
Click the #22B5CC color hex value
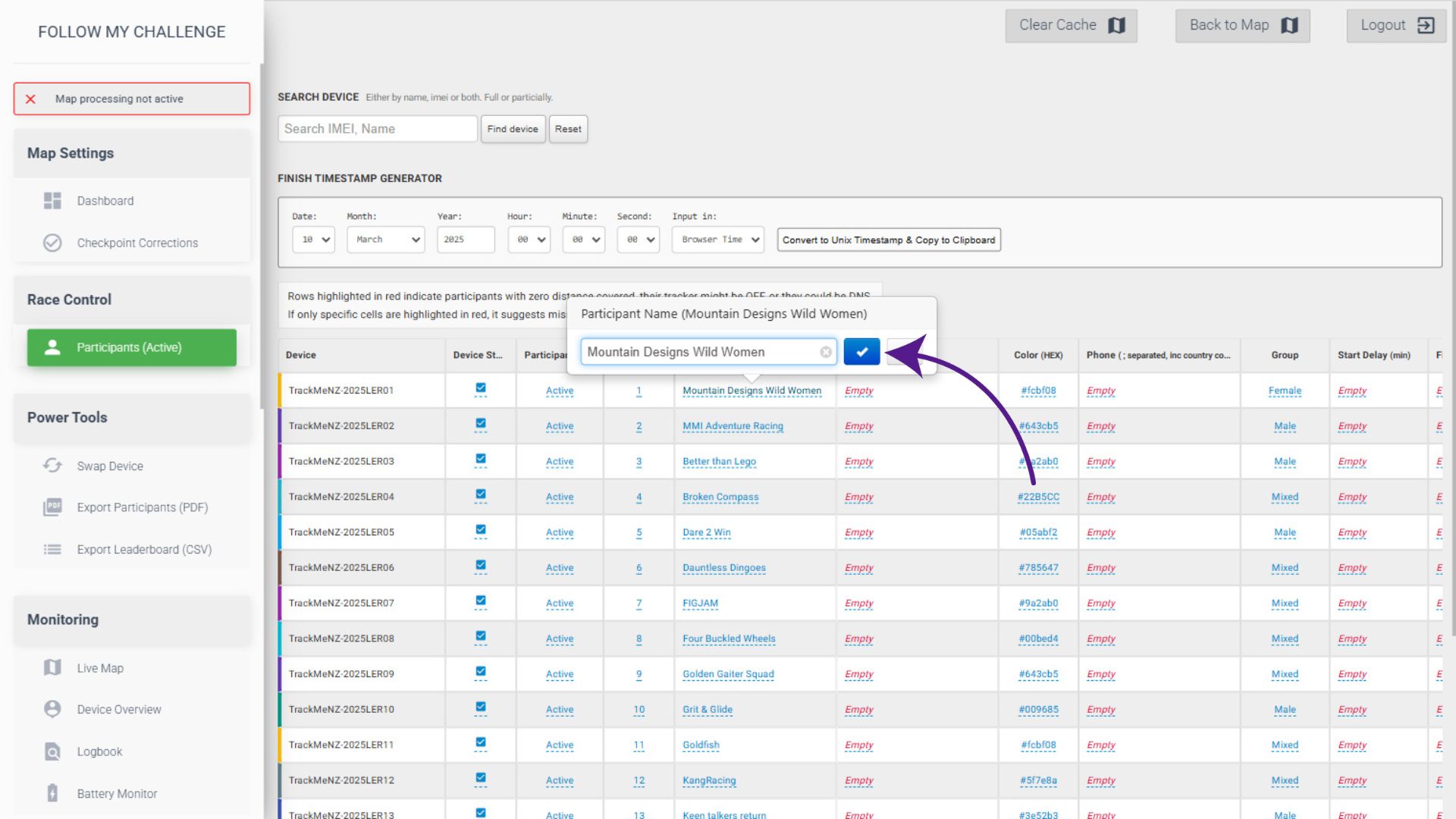coord(1038,497)
